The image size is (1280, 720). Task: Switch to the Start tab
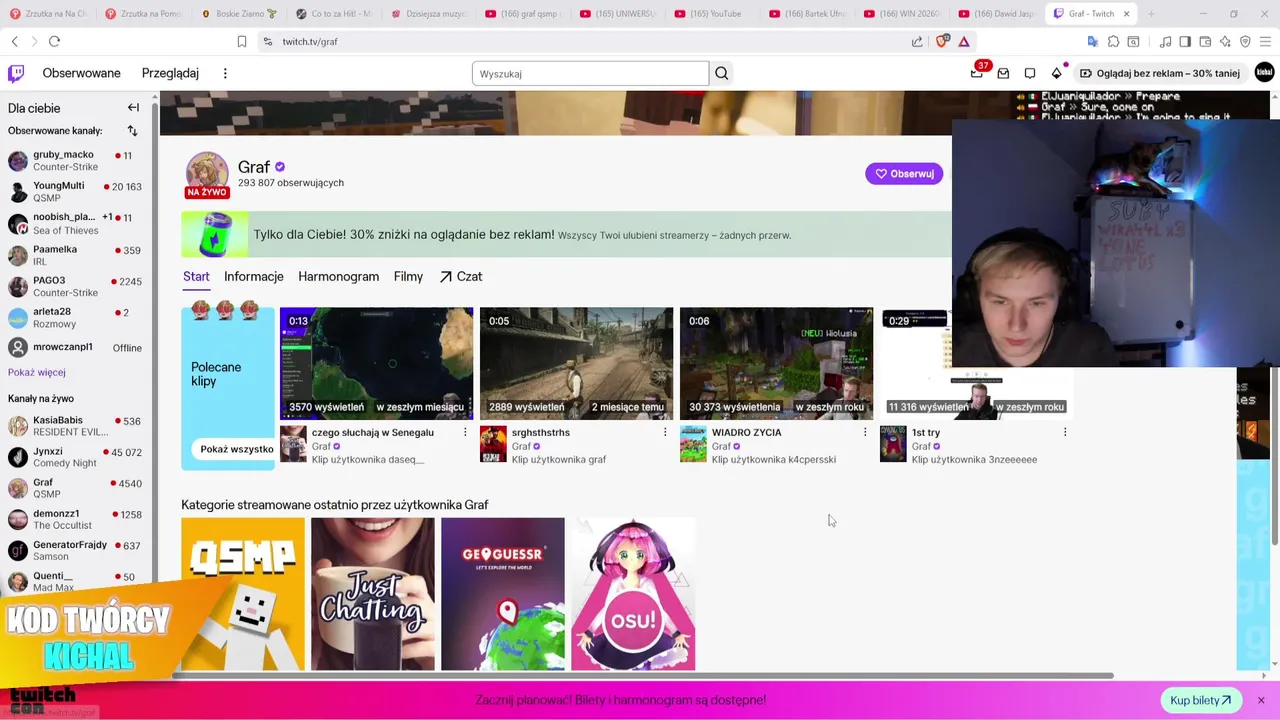coord(196,277)
